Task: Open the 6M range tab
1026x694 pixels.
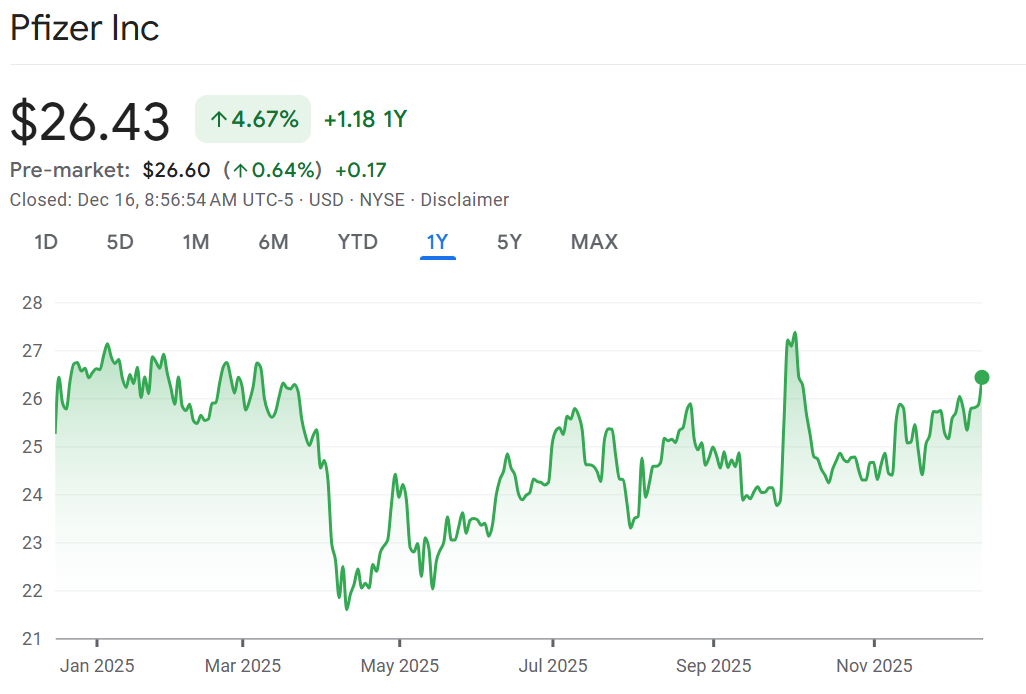Action: coord(273,242)
